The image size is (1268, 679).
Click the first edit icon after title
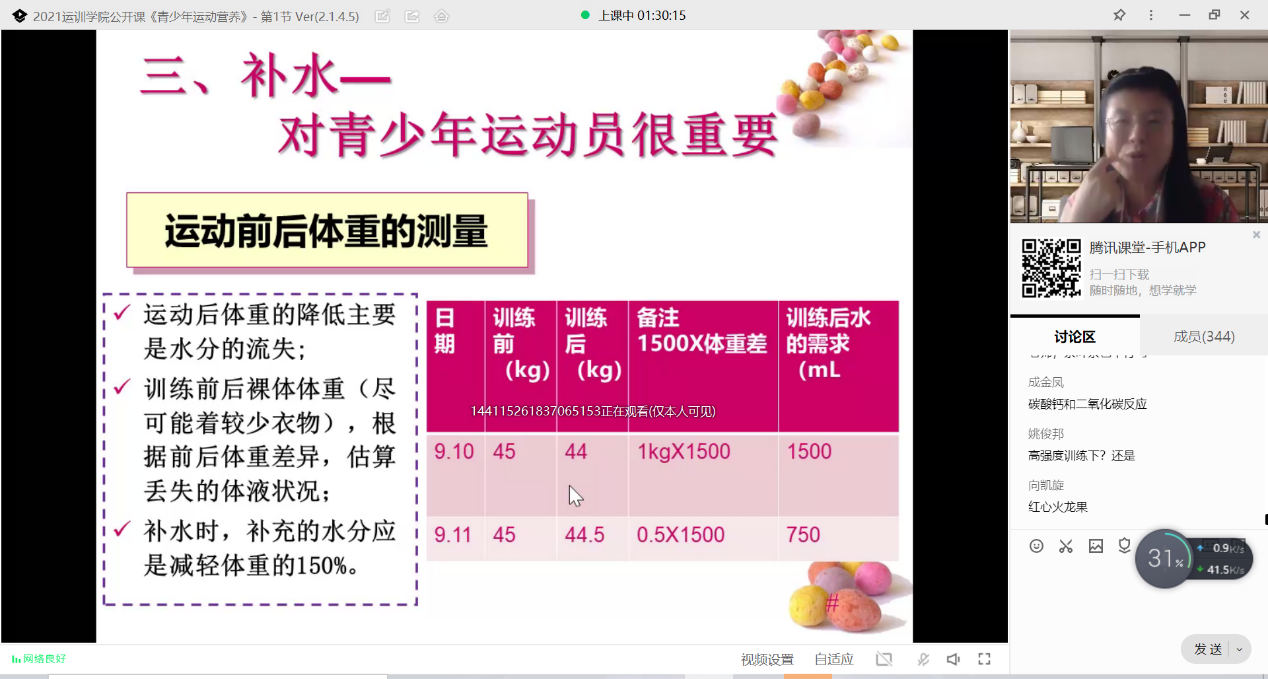(382, 16)
